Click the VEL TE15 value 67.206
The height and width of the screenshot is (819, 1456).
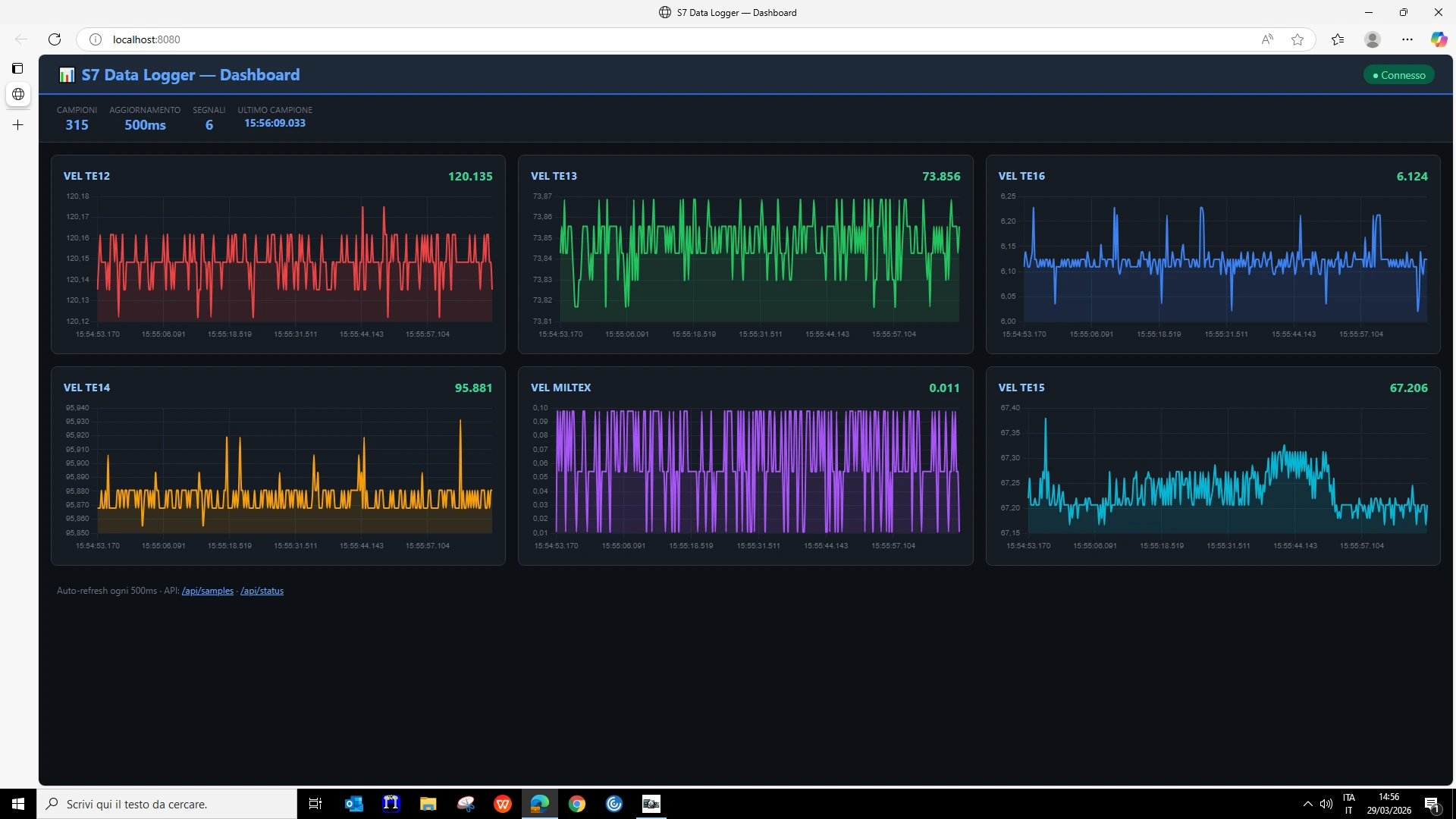pos(1408,388)
